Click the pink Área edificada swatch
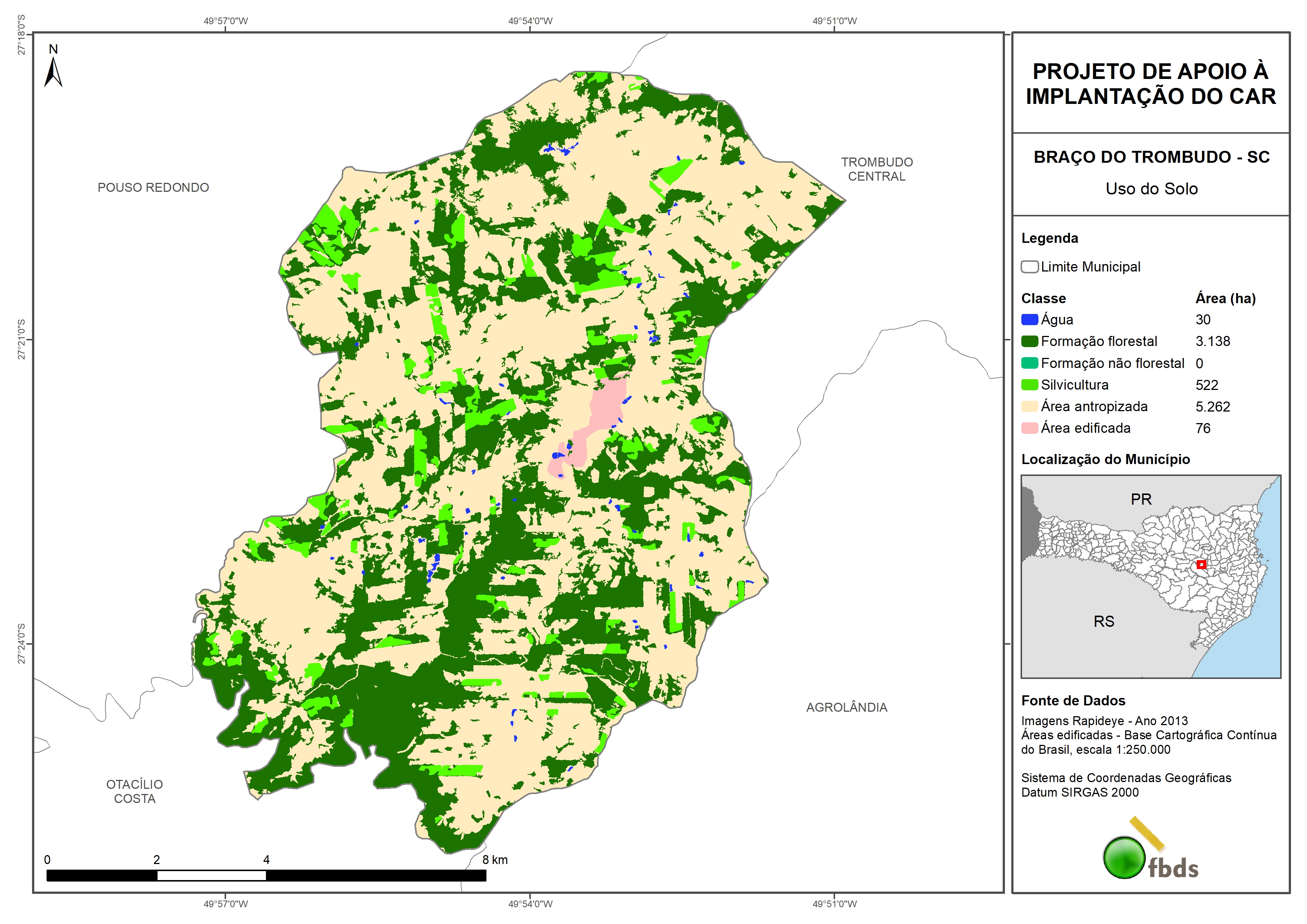The height and width of the screenshot is (924, 1307). click(1029, 428)
